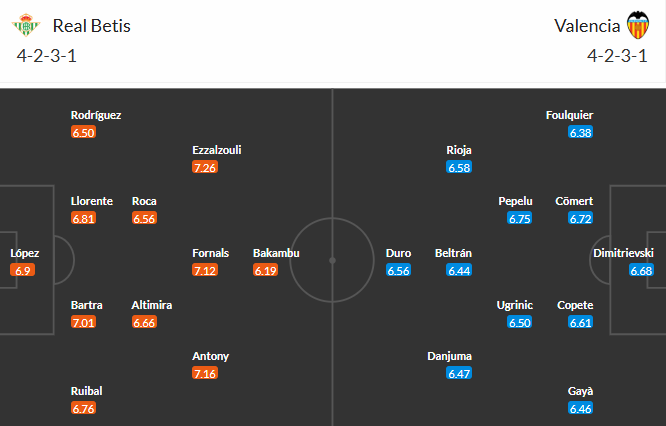Viewport: 666px width, 426px height.
Task: Select goalkeeper Dimitrievski
Action: [623, 254]
